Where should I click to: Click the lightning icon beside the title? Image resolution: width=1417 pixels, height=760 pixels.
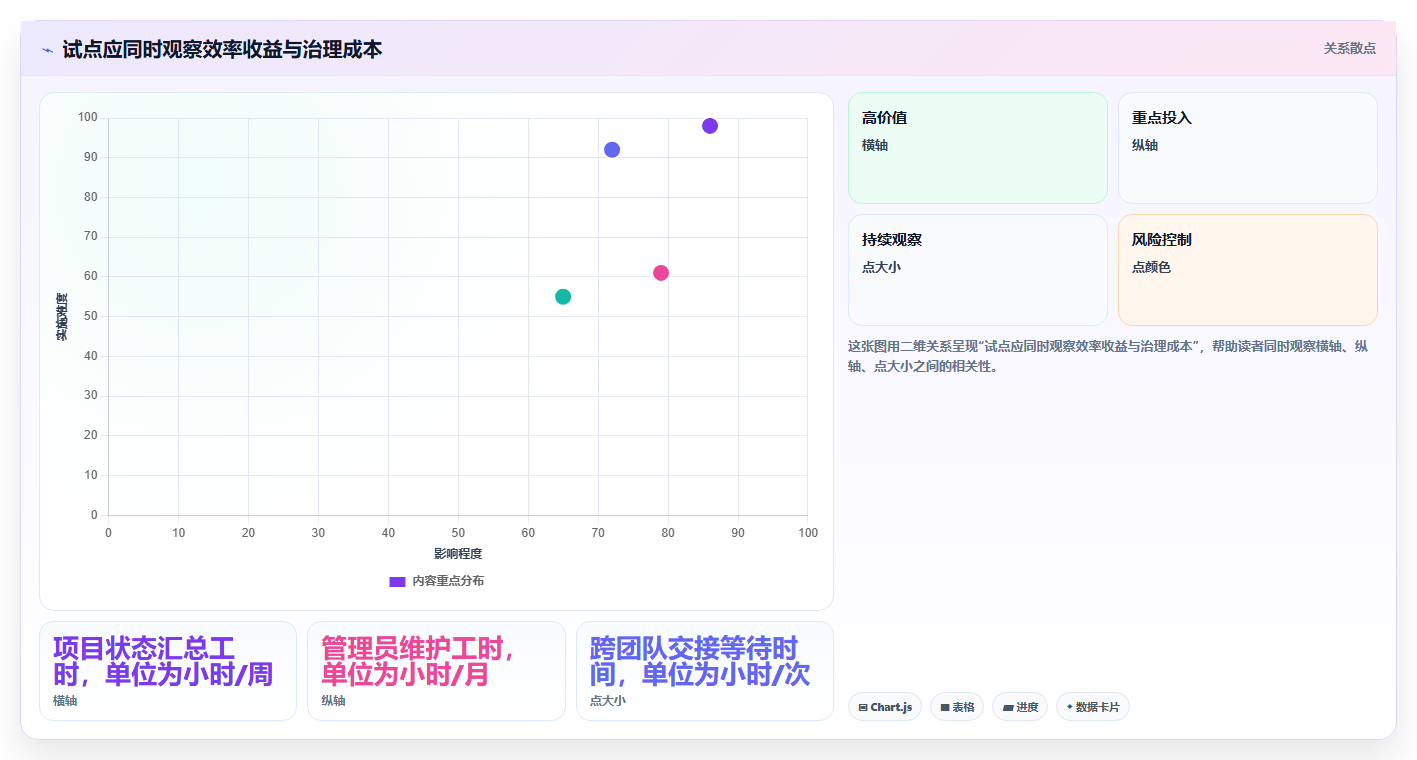click(x=47, y=50)
